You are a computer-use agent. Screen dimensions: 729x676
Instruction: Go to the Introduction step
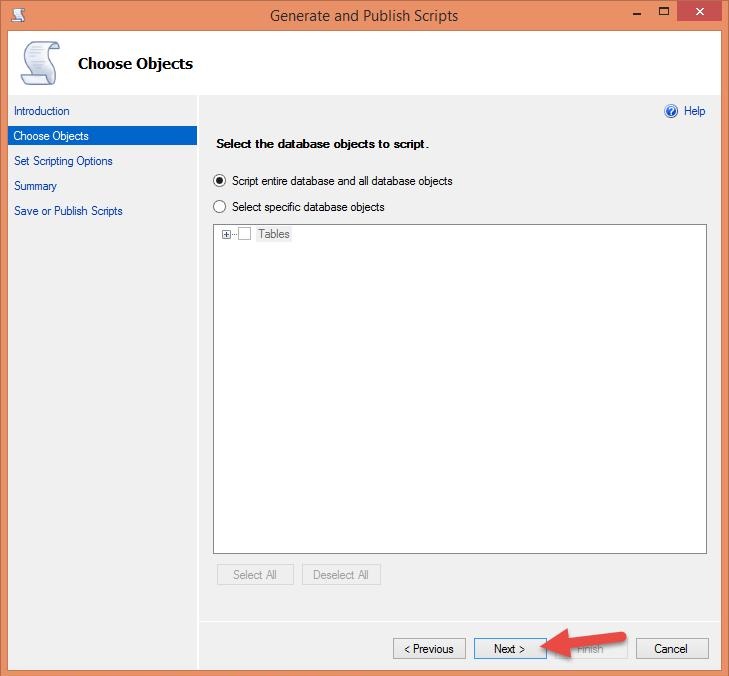click(42, 111)
